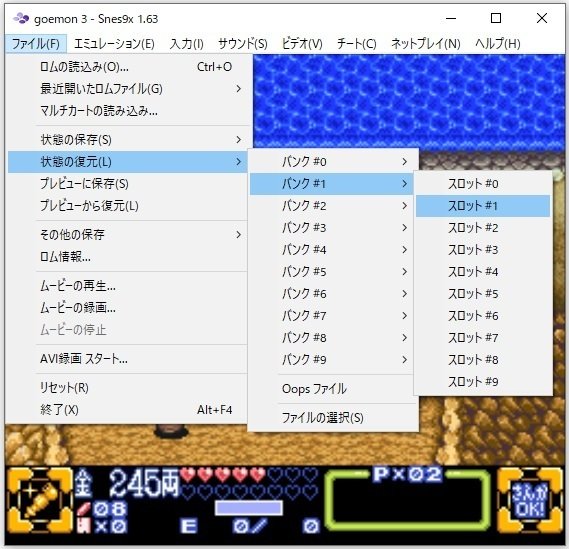Click the red hearts health row
This screenshot has height=549, width=569.
coord(223,474)
